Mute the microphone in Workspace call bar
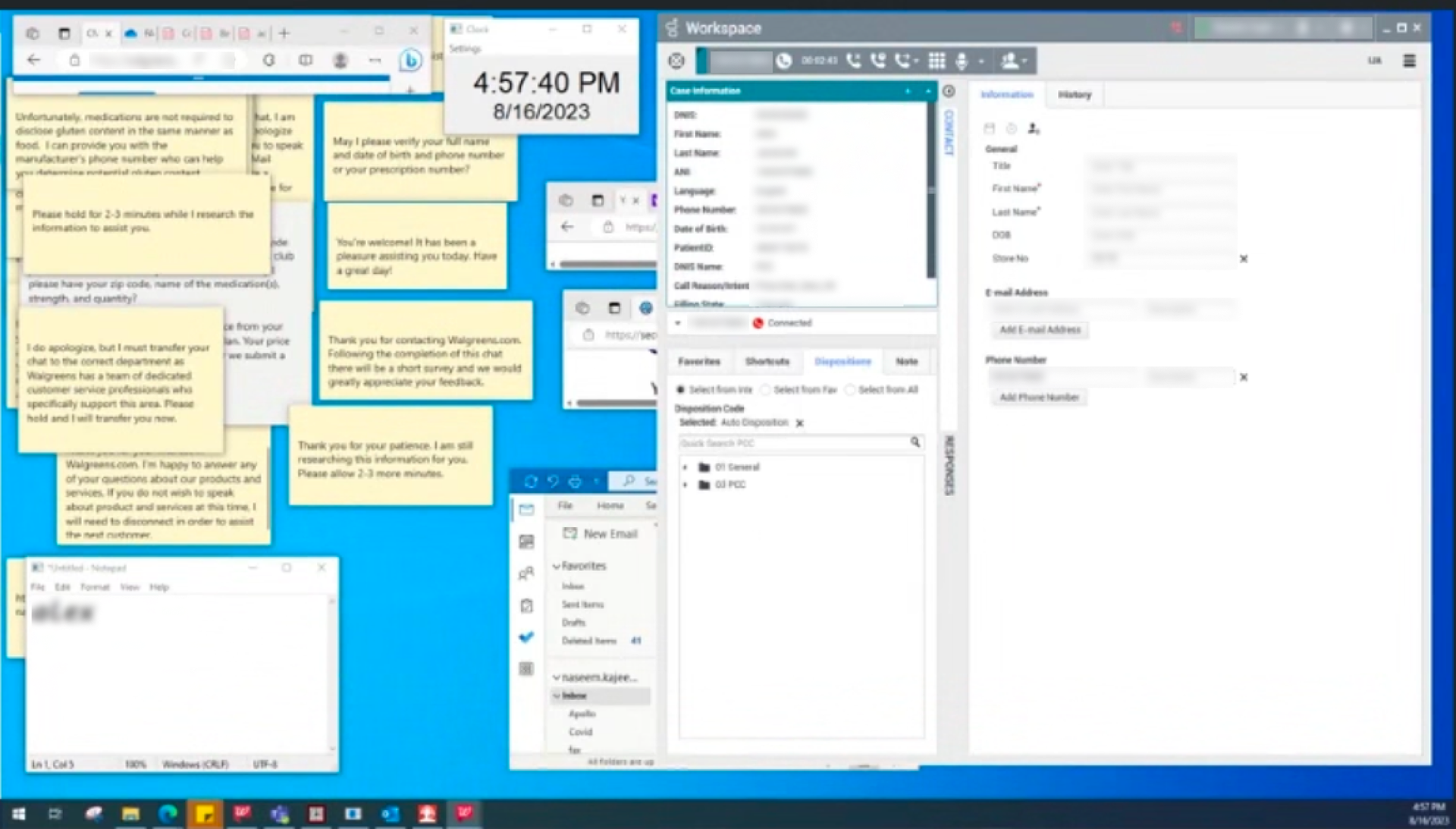Screen dimensions: 1456x829 coord(962,61)
